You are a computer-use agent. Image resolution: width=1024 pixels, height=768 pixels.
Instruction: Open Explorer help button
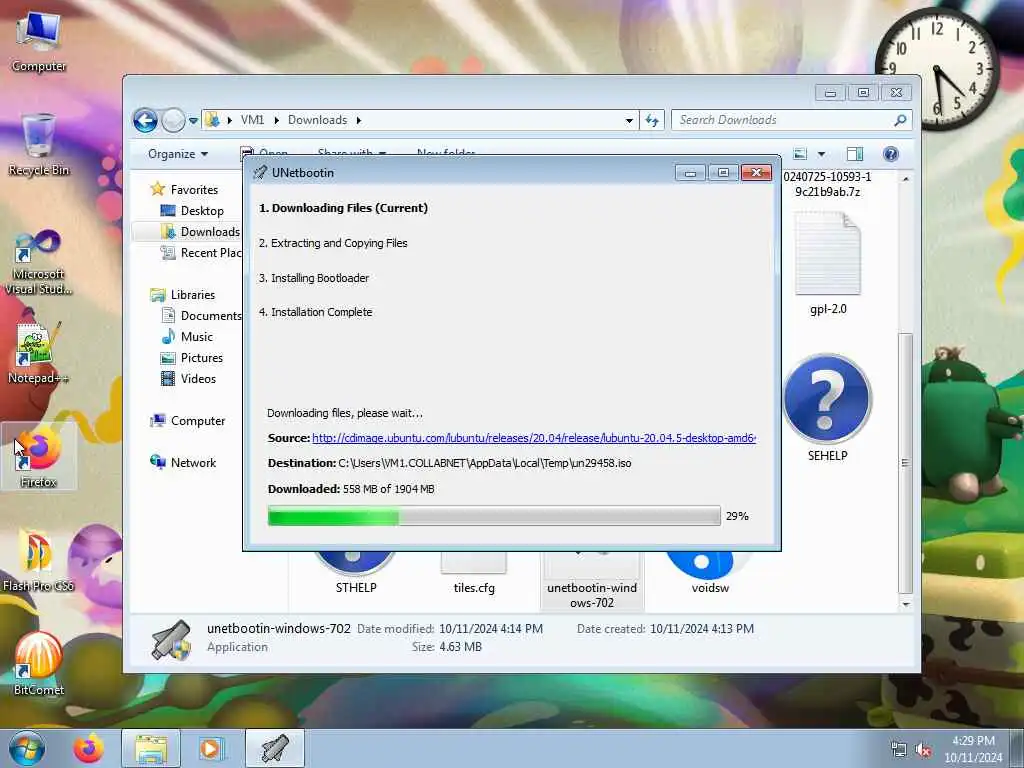coord(891,154)
